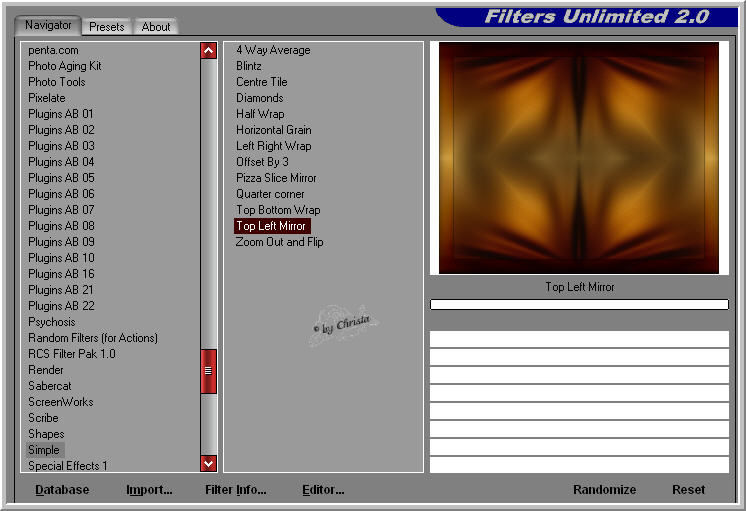746x511 pixels.
Task: Choose the Diamonds filter
Action: point(260,98)
